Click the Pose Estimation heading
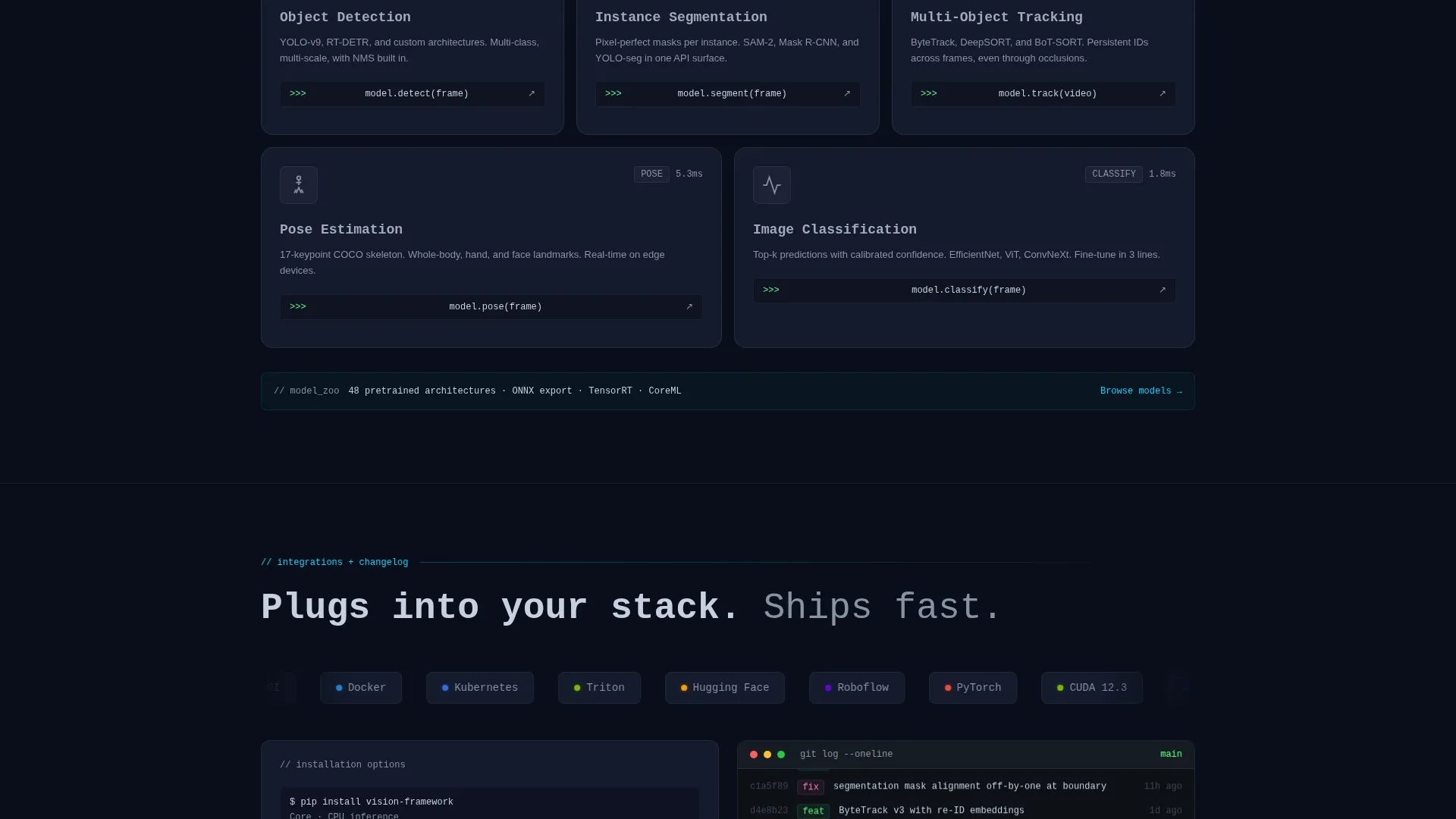The image size is (1456, 819). click(341, 230)
